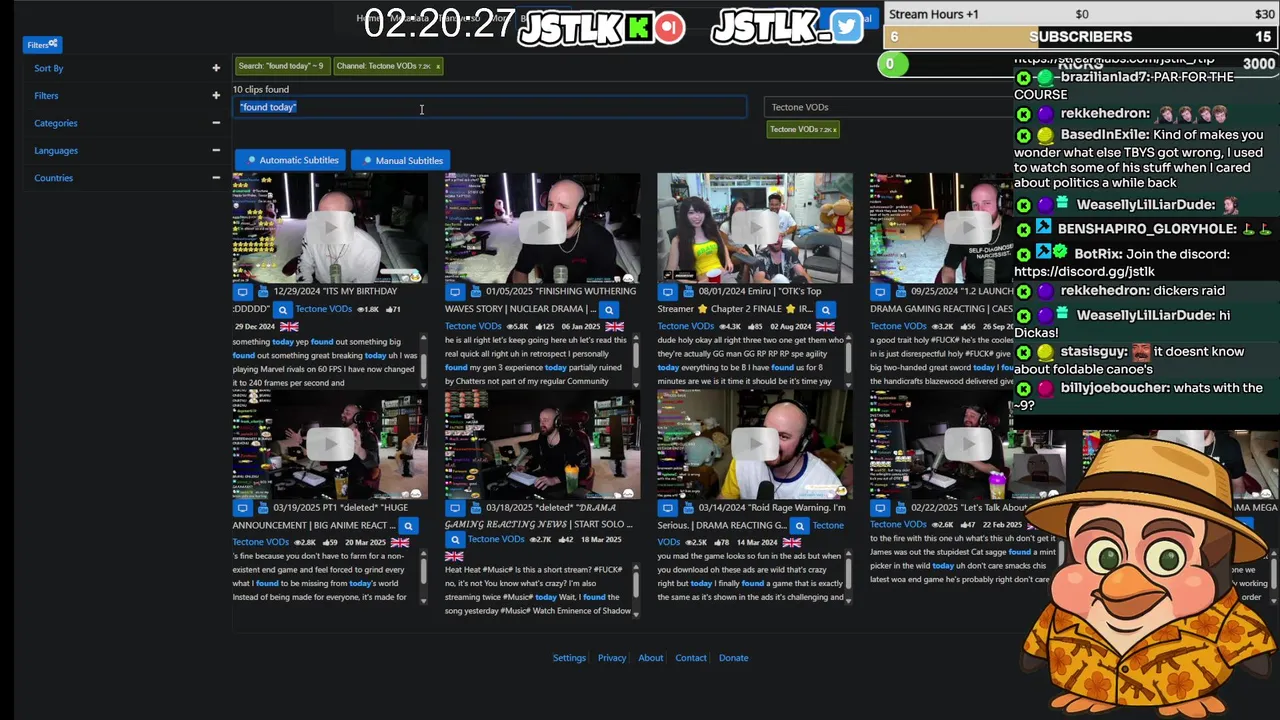Click transcript scrollbar on "NUCLEAR DRAMA" clip
The image size is (1280, 720).
click(x=636, y=361)
